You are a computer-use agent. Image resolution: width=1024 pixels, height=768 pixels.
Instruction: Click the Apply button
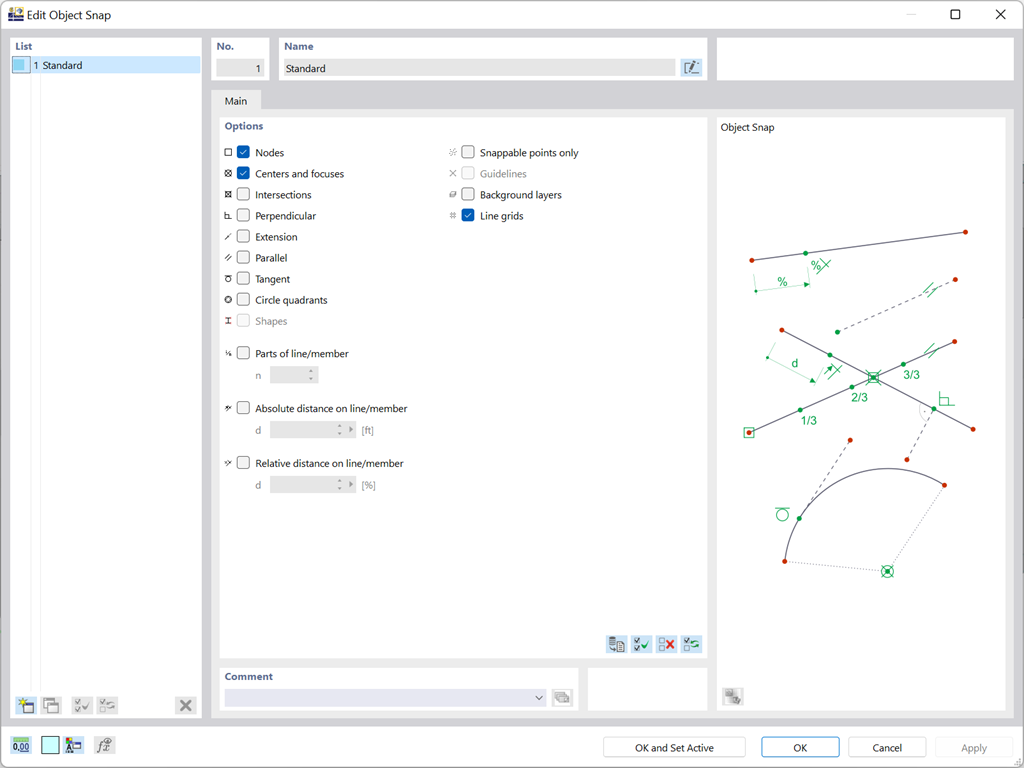[x=974, y=748]
